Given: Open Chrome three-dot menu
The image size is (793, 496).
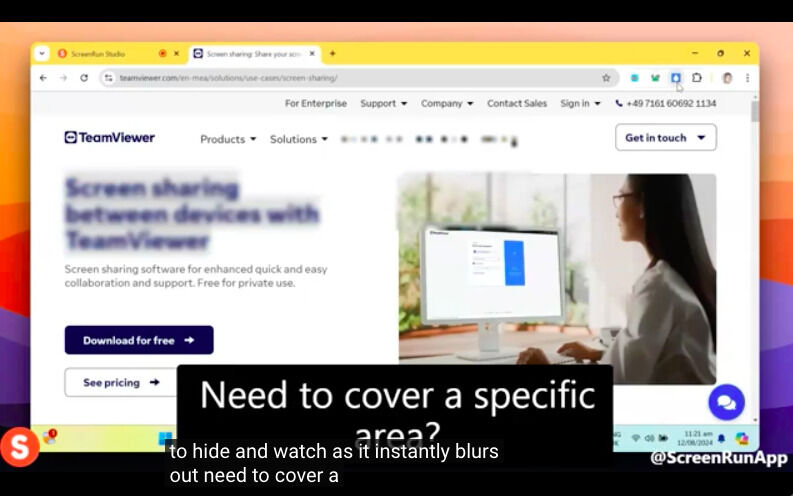Looking at the screenshot, I should [x=747, y=78].
